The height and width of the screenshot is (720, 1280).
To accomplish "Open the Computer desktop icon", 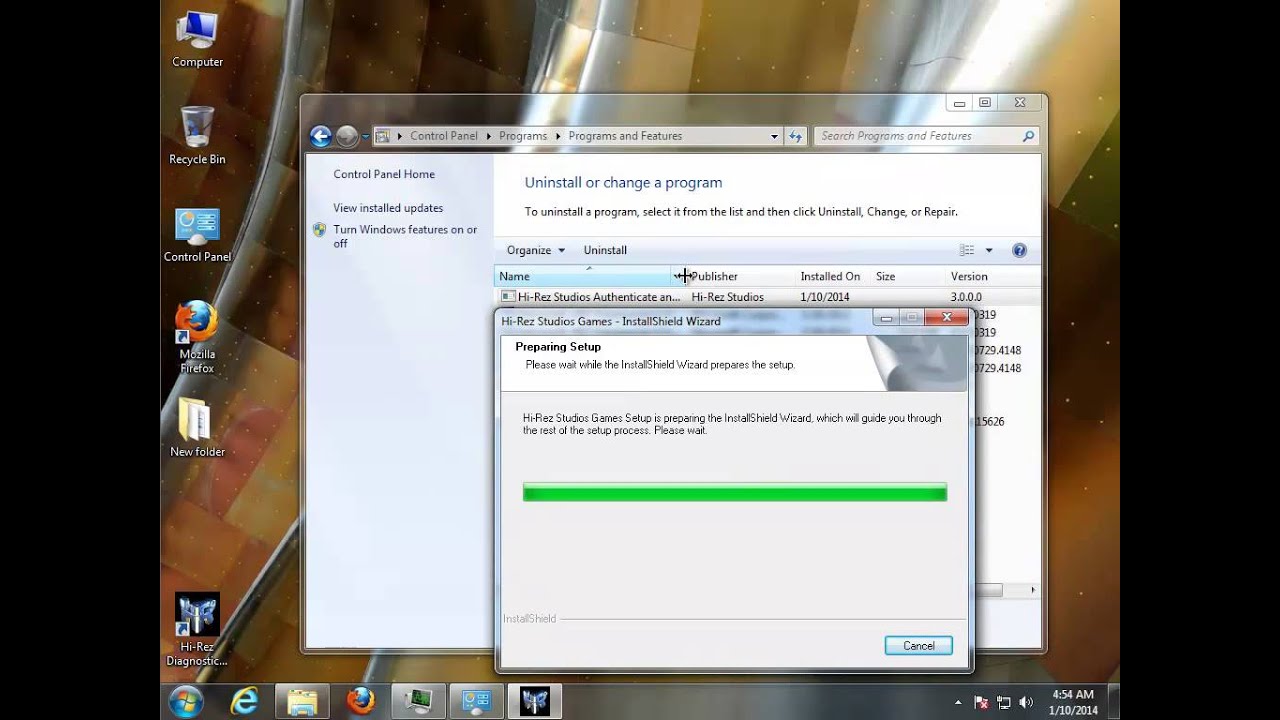I will click(197, 40).
